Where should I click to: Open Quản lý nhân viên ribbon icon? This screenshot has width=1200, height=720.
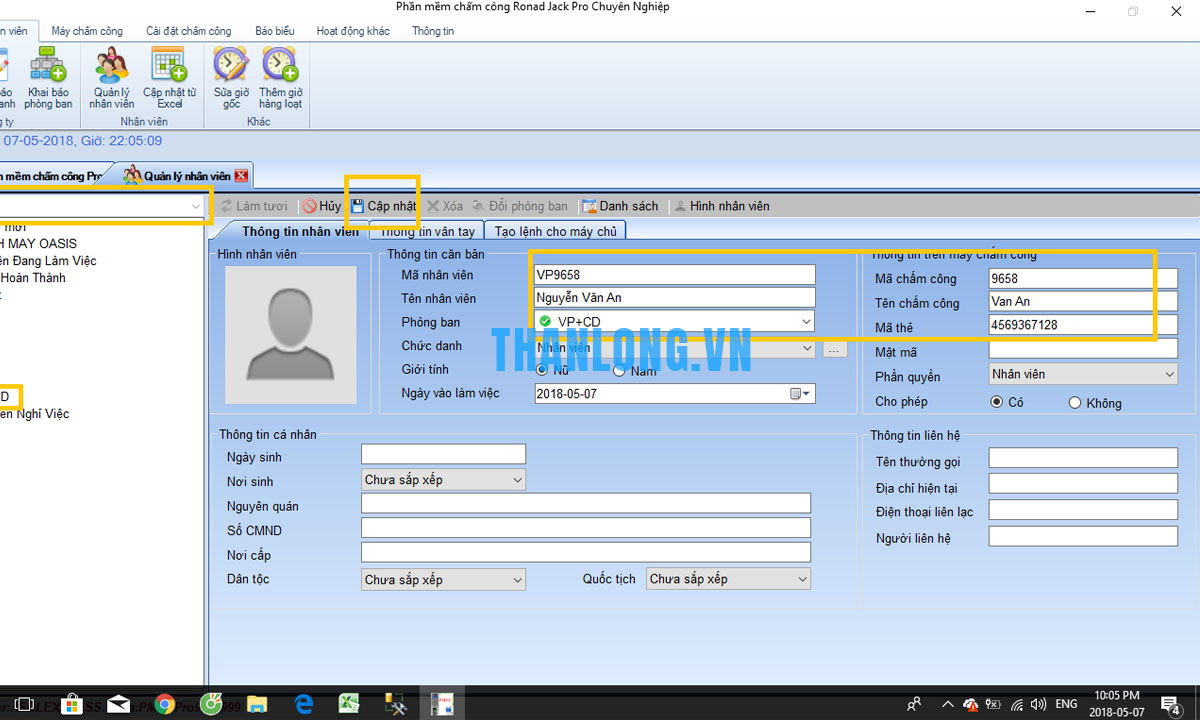coord(111,68)
